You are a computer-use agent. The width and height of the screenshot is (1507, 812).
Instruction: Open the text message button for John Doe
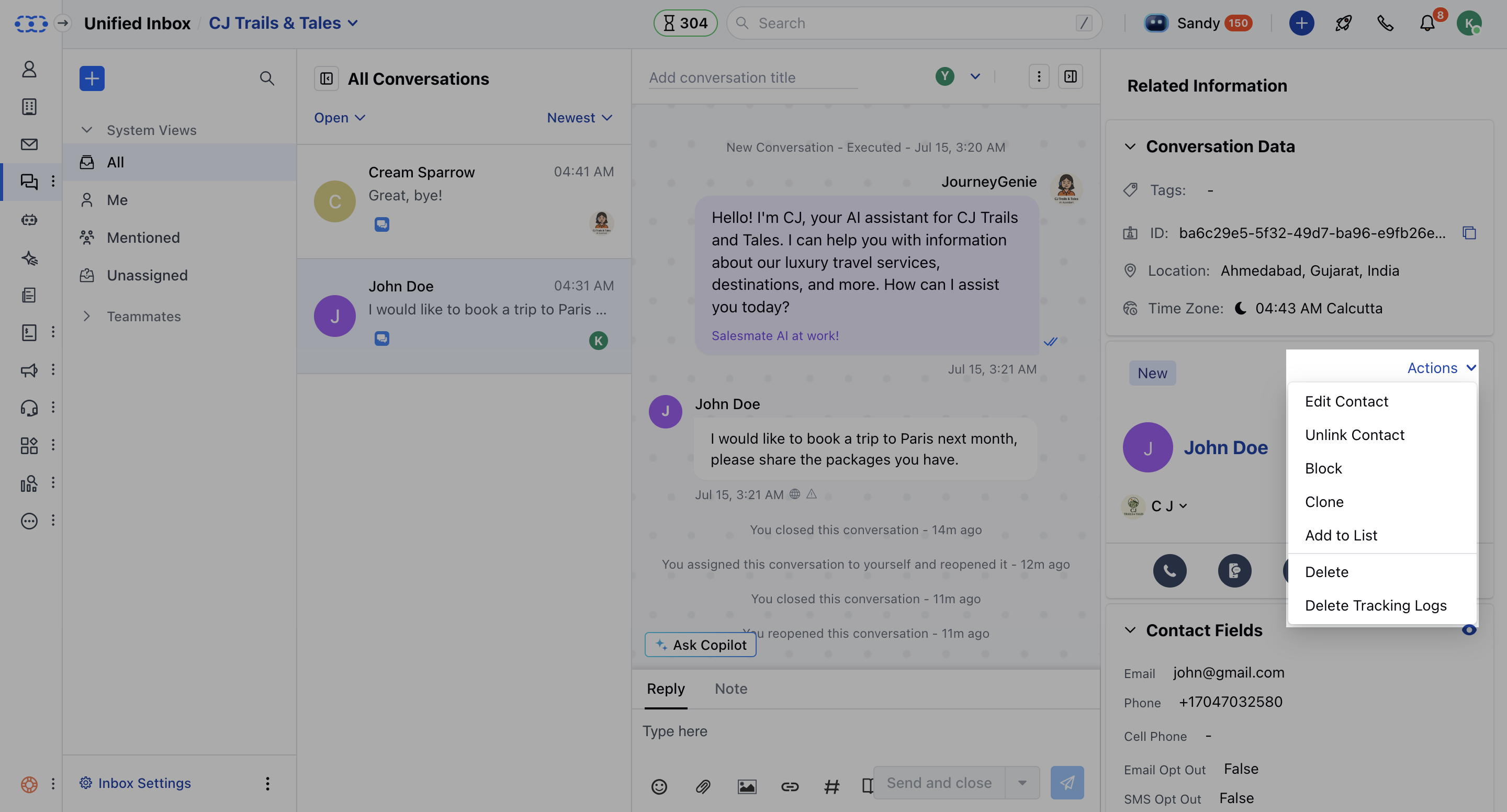pos(1235,571)
